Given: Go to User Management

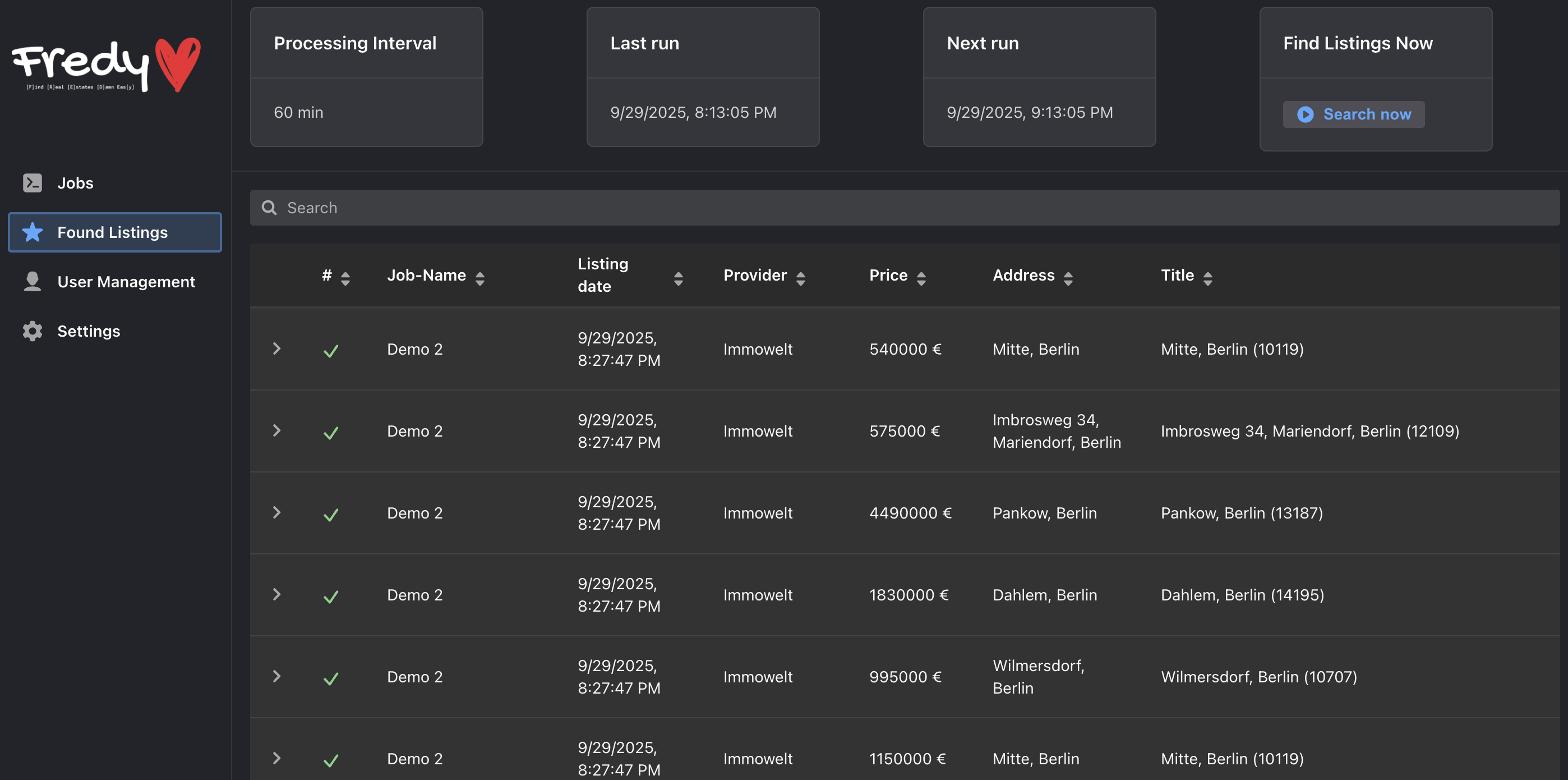Looking at the screenshot, I should coord(114,281).
